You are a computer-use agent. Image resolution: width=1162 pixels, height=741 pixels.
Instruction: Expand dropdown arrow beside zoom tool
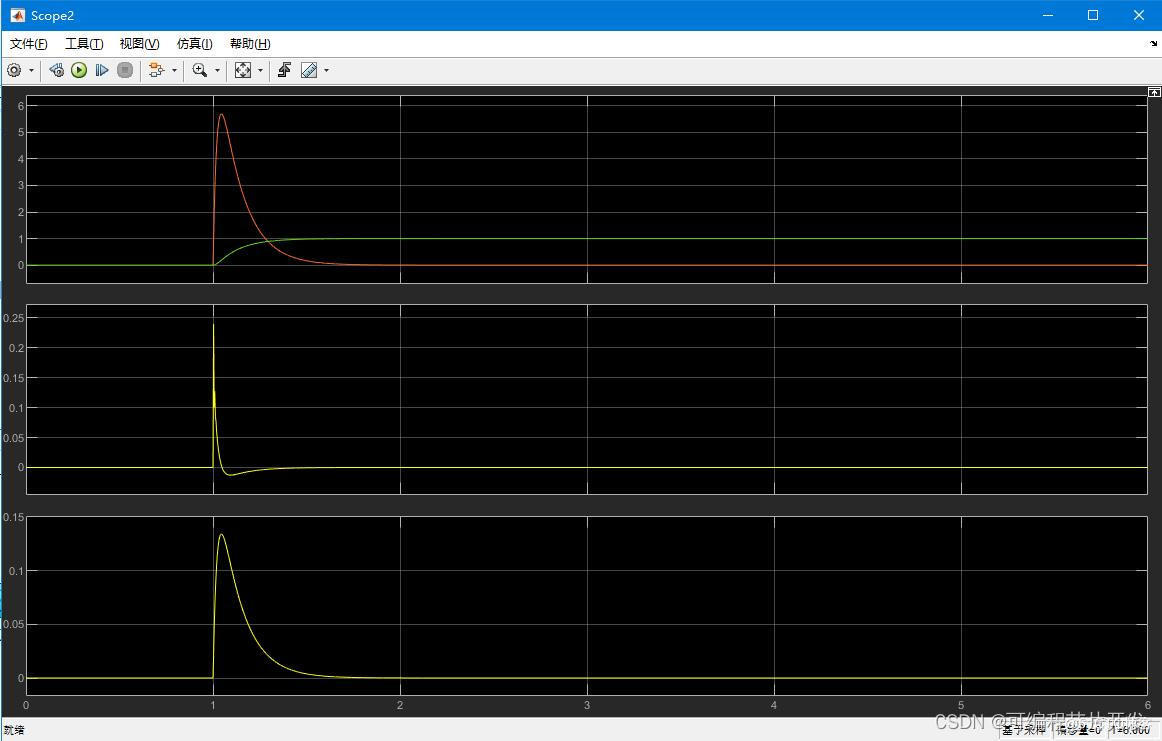pos(217,70)
